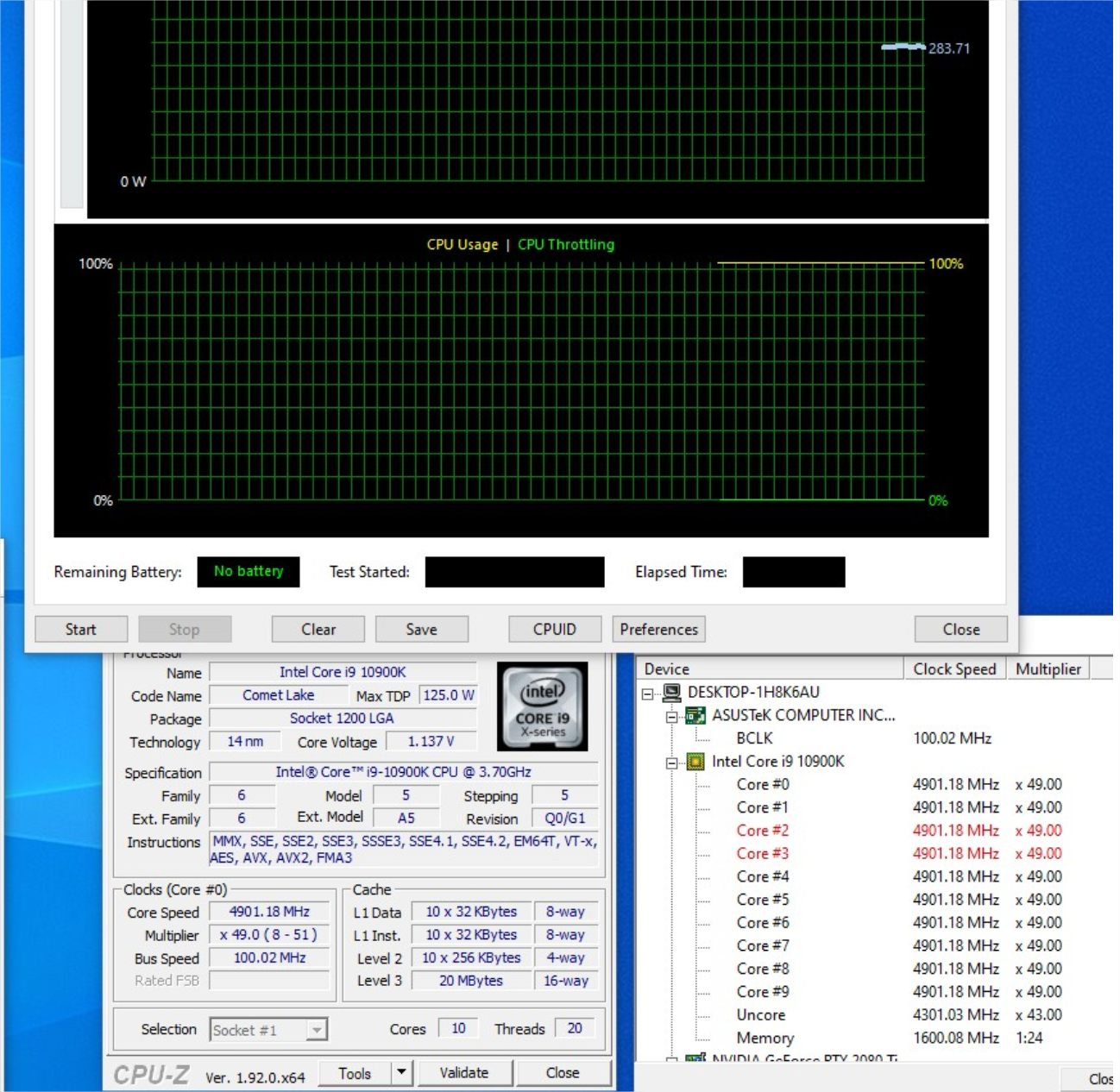The width and height of the screenshot is (1120, 1092).
Task: Click the Core Speed 4901.18 MHz field
Action: point(269,913)
